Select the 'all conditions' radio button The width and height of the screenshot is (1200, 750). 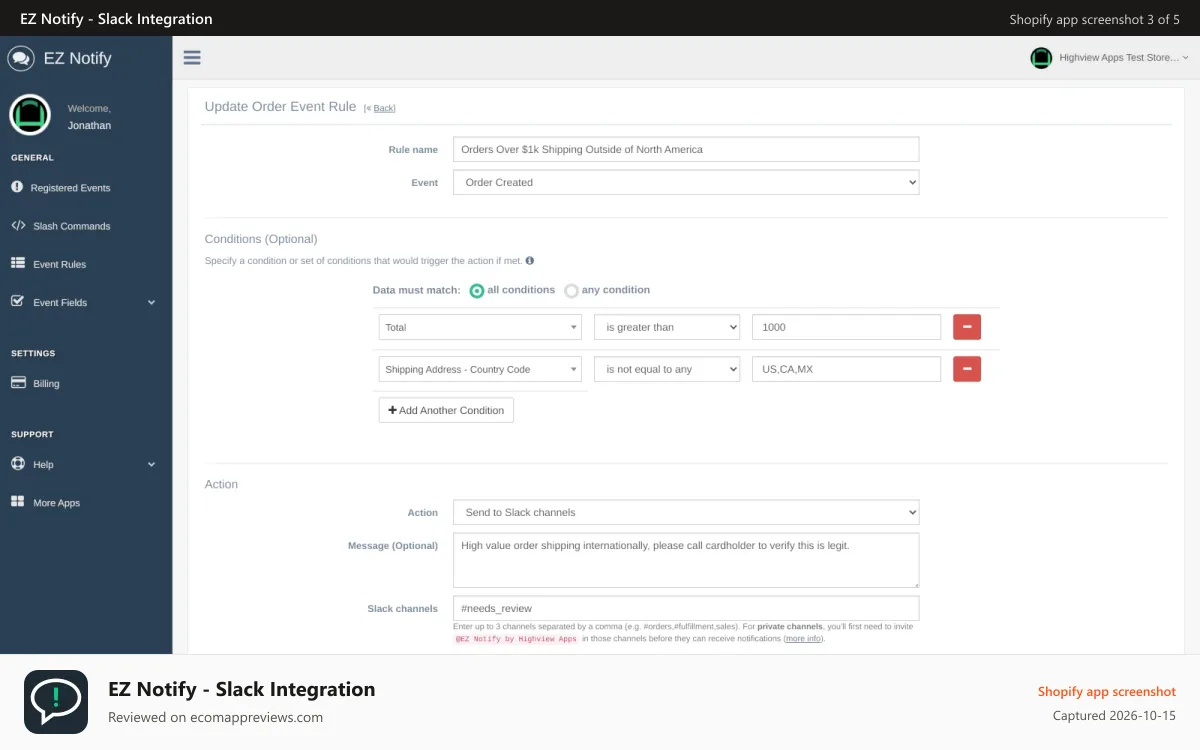(477, 291)
